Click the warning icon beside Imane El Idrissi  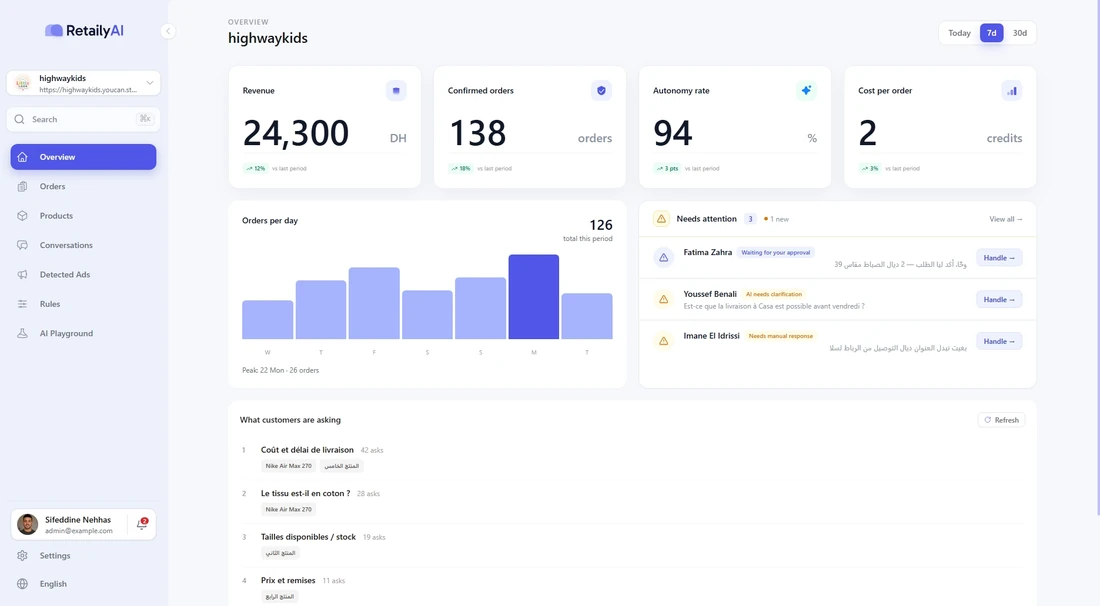[x=664, y=341]
